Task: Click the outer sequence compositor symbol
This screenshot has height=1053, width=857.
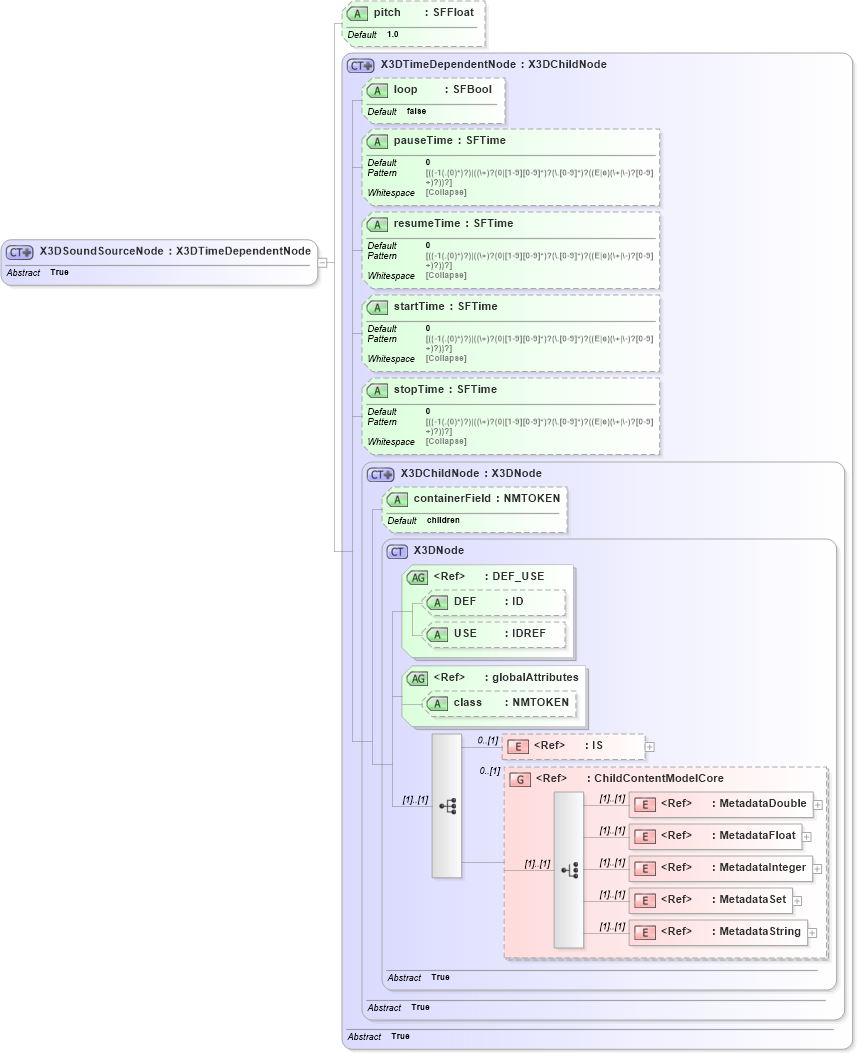Action: 447,806
